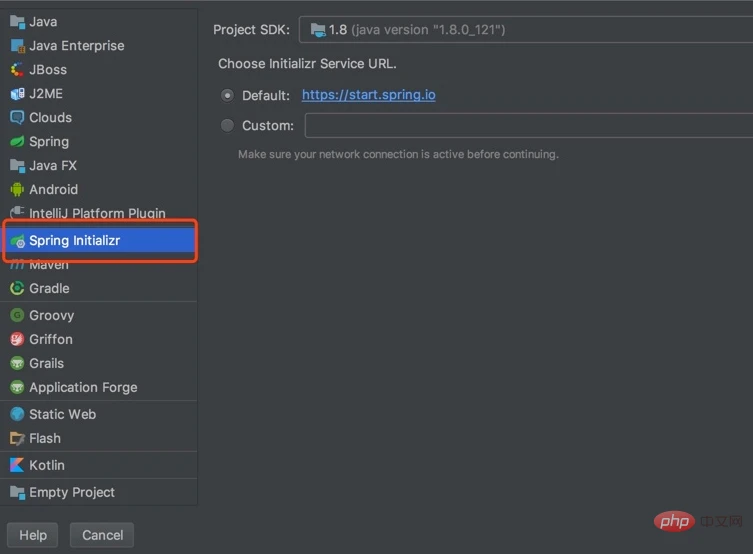The image size is (753, 554).
Task: Click the Java folder icon
Action: pos(17,22)
